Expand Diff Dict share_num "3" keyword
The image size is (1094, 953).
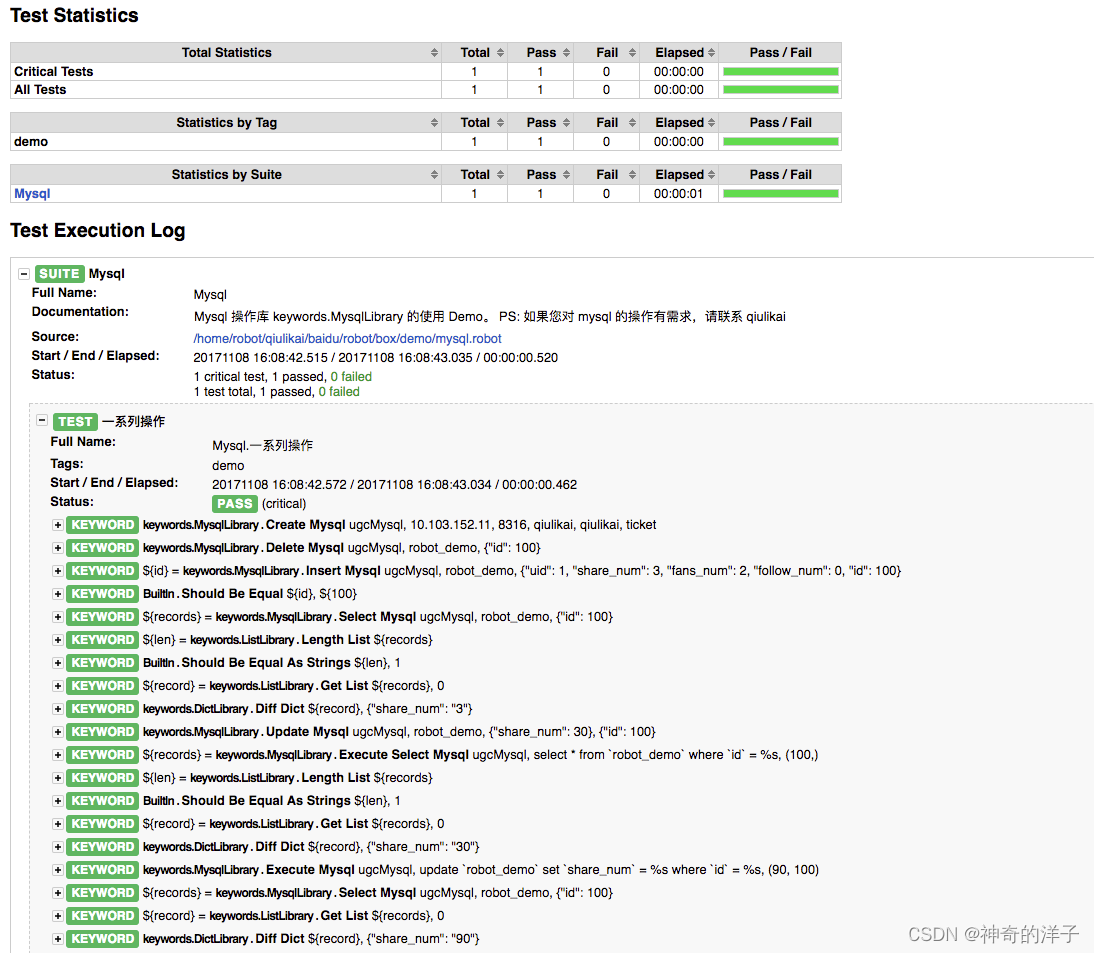pyautogui.click(x=57, y=709)
